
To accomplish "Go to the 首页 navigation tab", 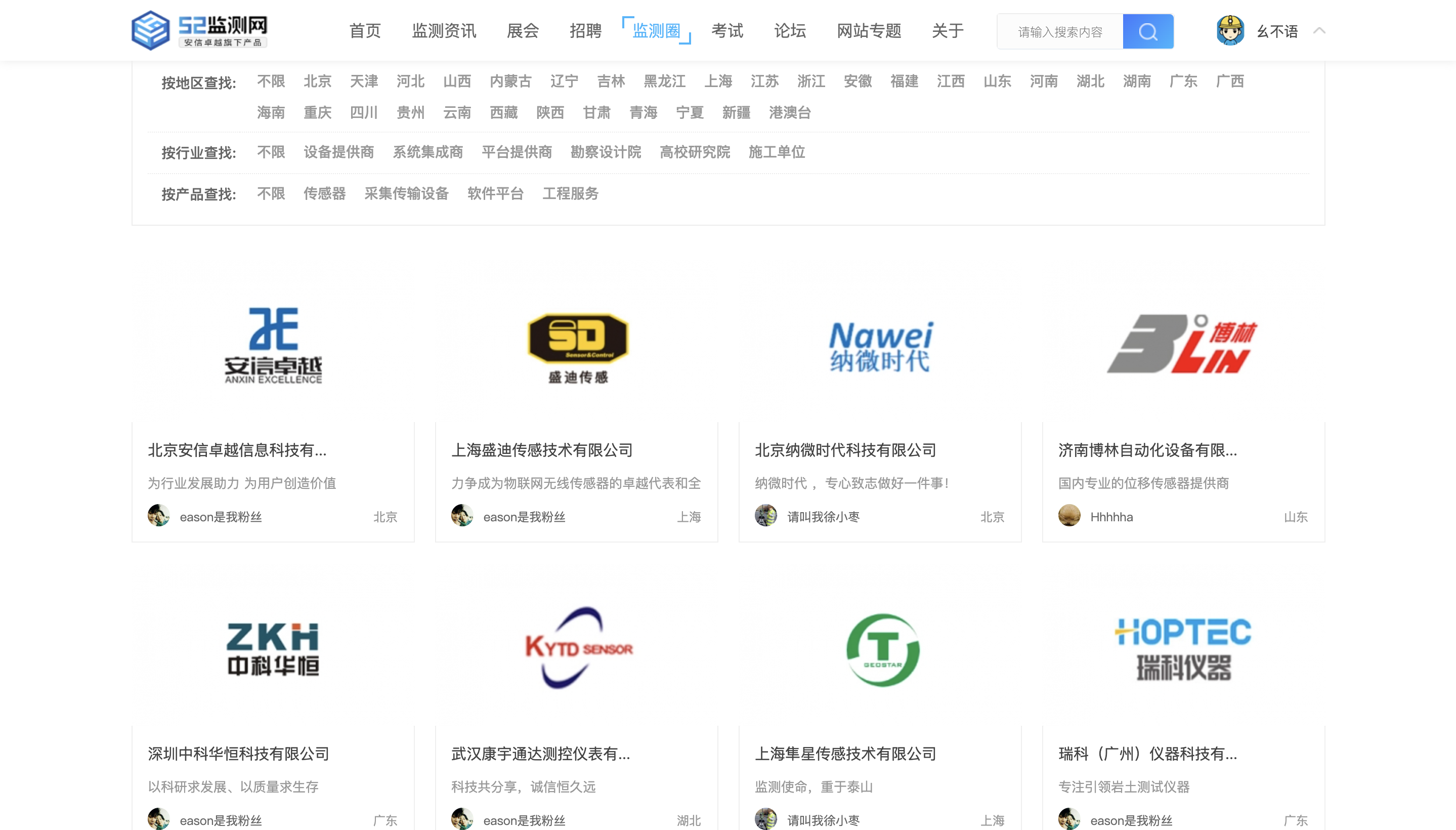I will click(x=365, y=31).
